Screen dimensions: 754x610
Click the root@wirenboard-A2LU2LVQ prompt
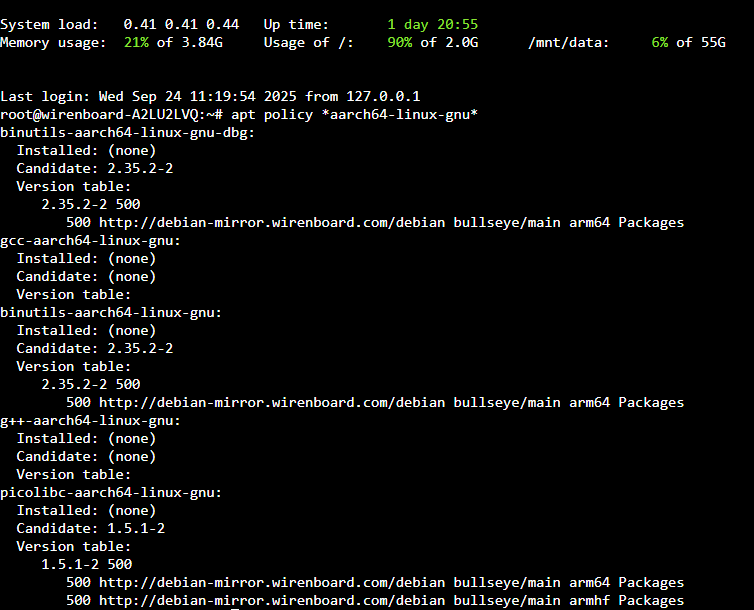coord(112,115)
